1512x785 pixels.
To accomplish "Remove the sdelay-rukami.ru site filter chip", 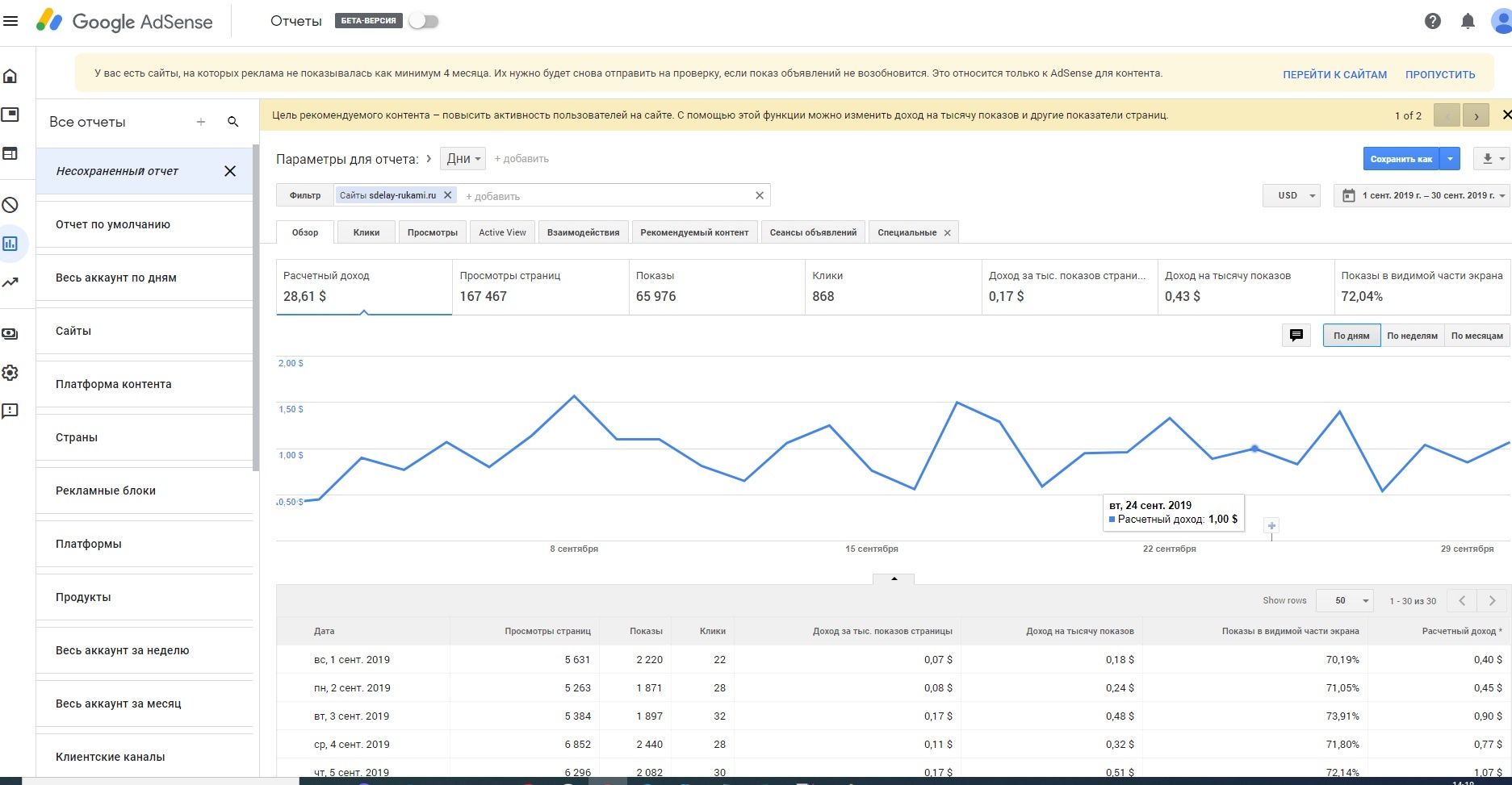I will [x=448, y=195].
